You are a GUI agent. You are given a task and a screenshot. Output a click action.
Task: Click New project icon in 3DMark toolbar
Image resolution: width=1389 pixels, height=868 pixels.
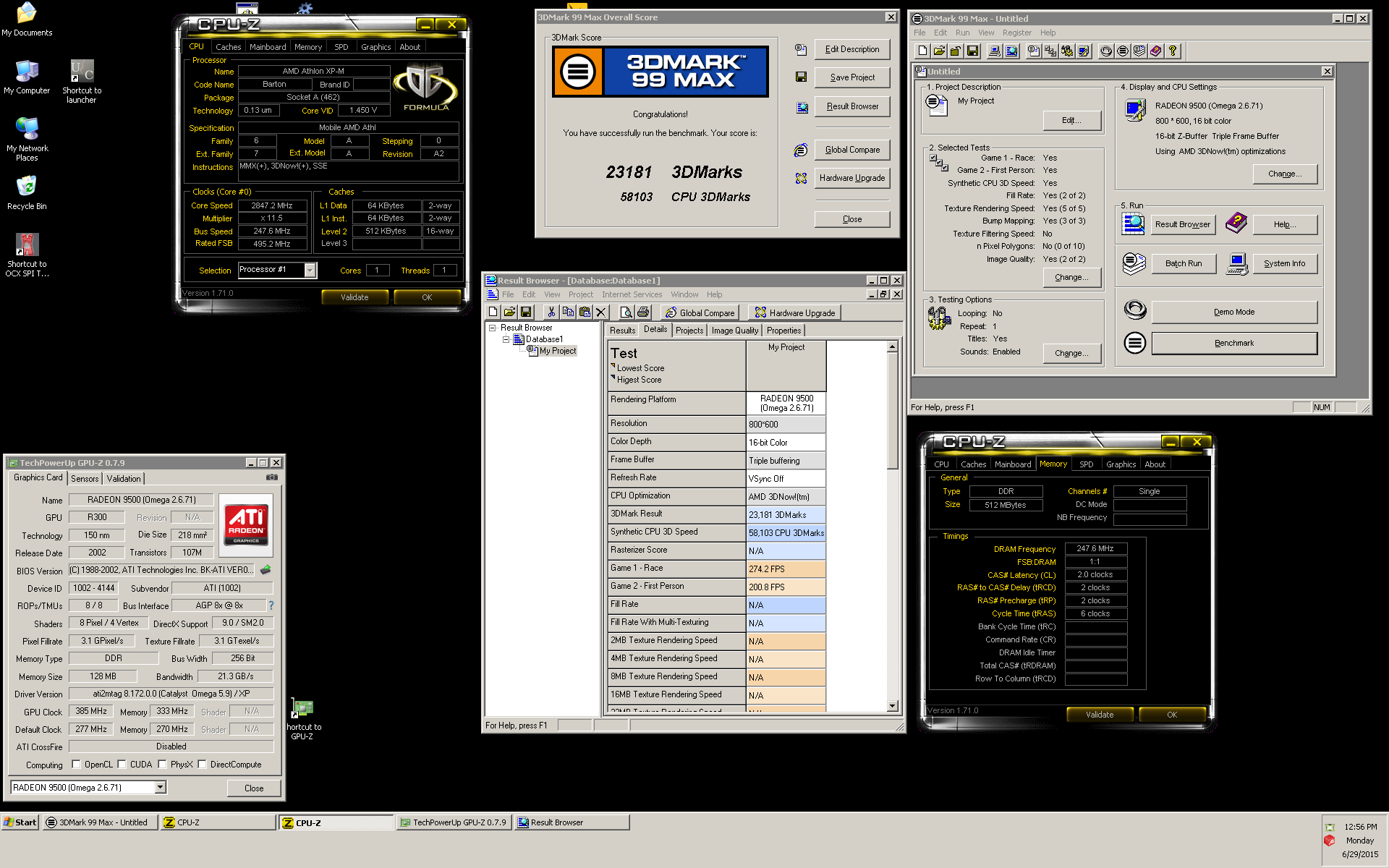click(922, 51)
